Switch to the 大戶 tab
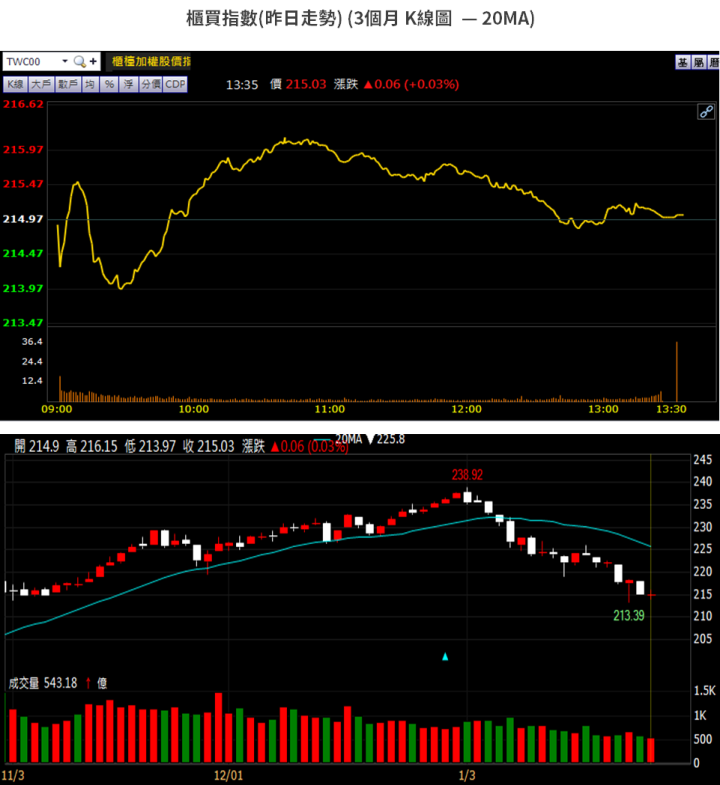This screenshot has width=720, height=785. pos(41,84)
